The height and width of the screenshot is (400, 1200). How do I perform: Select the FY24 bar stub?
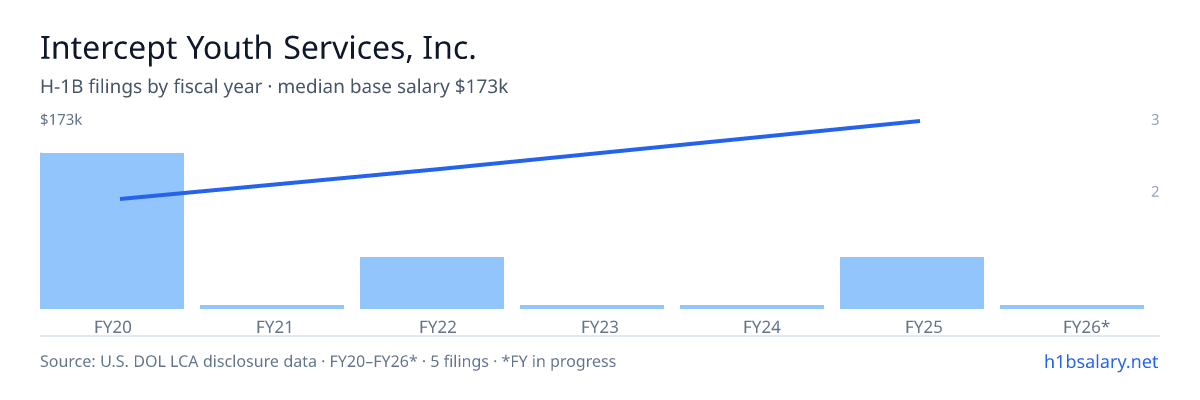[752, 307]
